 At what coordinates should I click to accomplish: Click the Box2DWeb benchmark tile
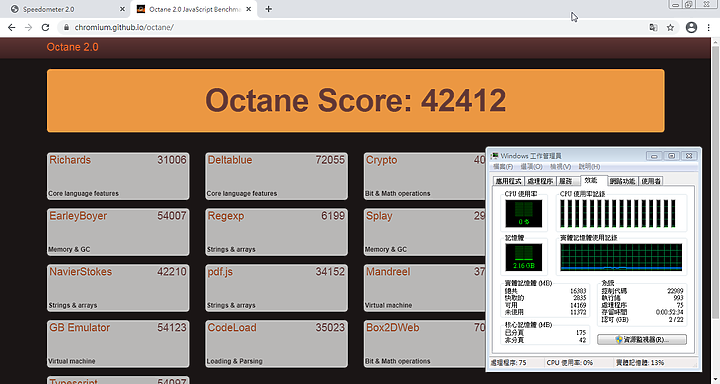pos(425,344)
